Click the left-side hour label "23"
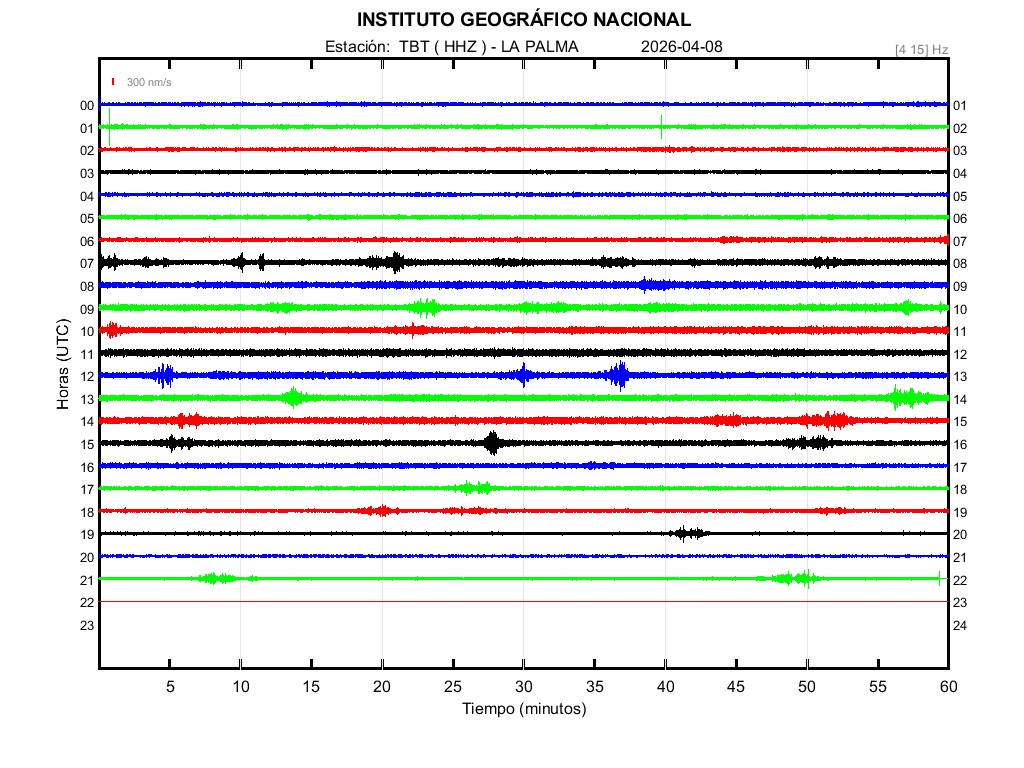Image resolution: width=1024 pixels, height=768 pixels. click(x=87, y=625)
